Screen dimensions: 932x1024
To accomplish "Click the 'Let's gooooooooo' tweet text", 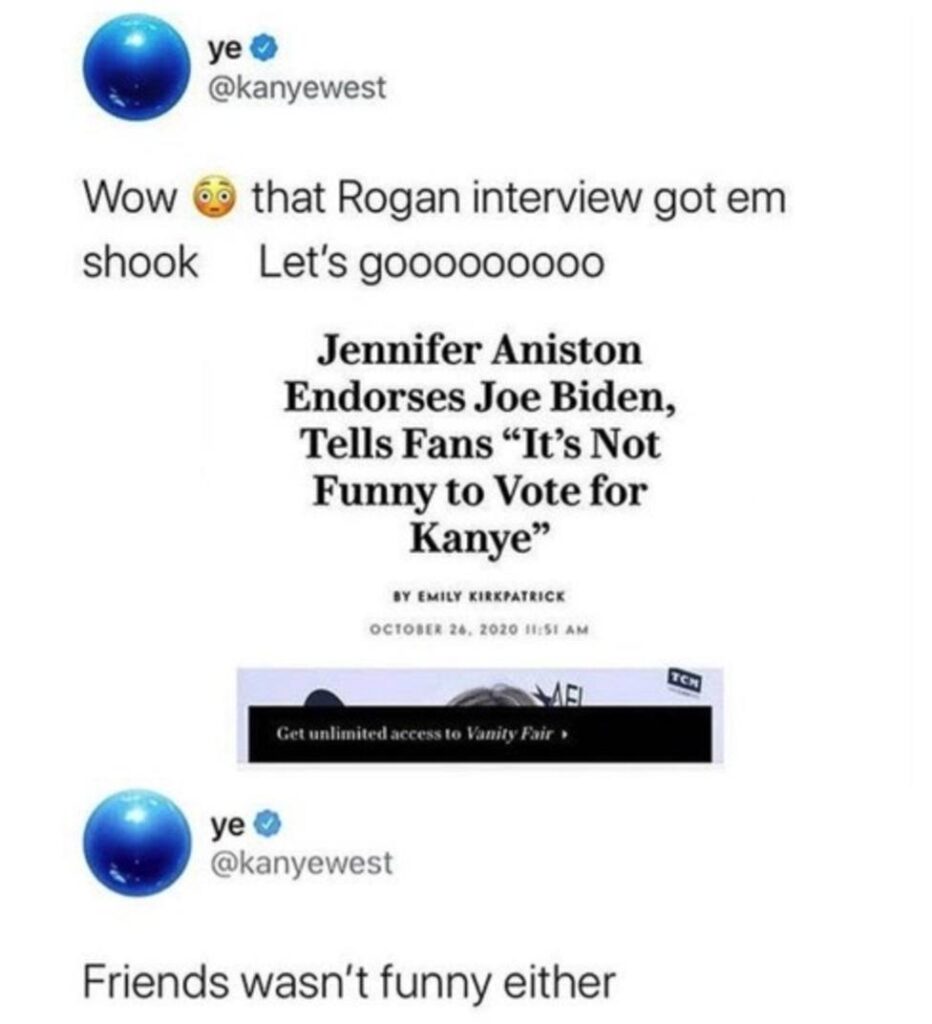I will 431,263.
